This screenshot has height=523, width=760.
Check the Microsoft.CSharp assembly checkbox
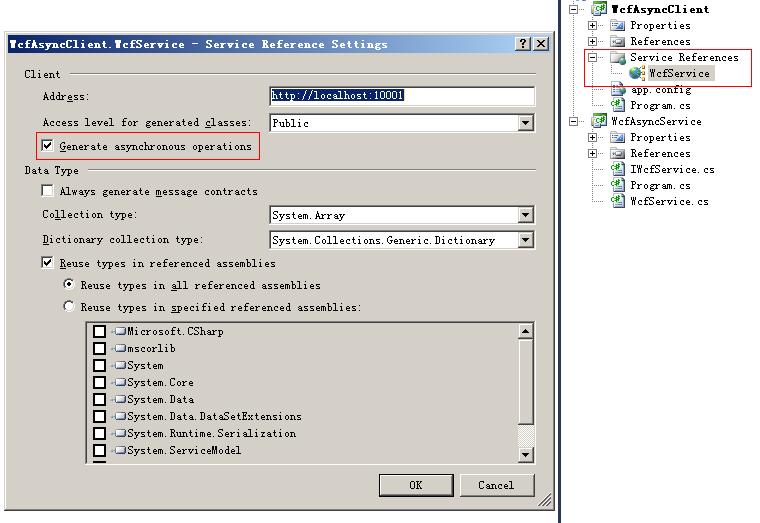click(99, 332)
